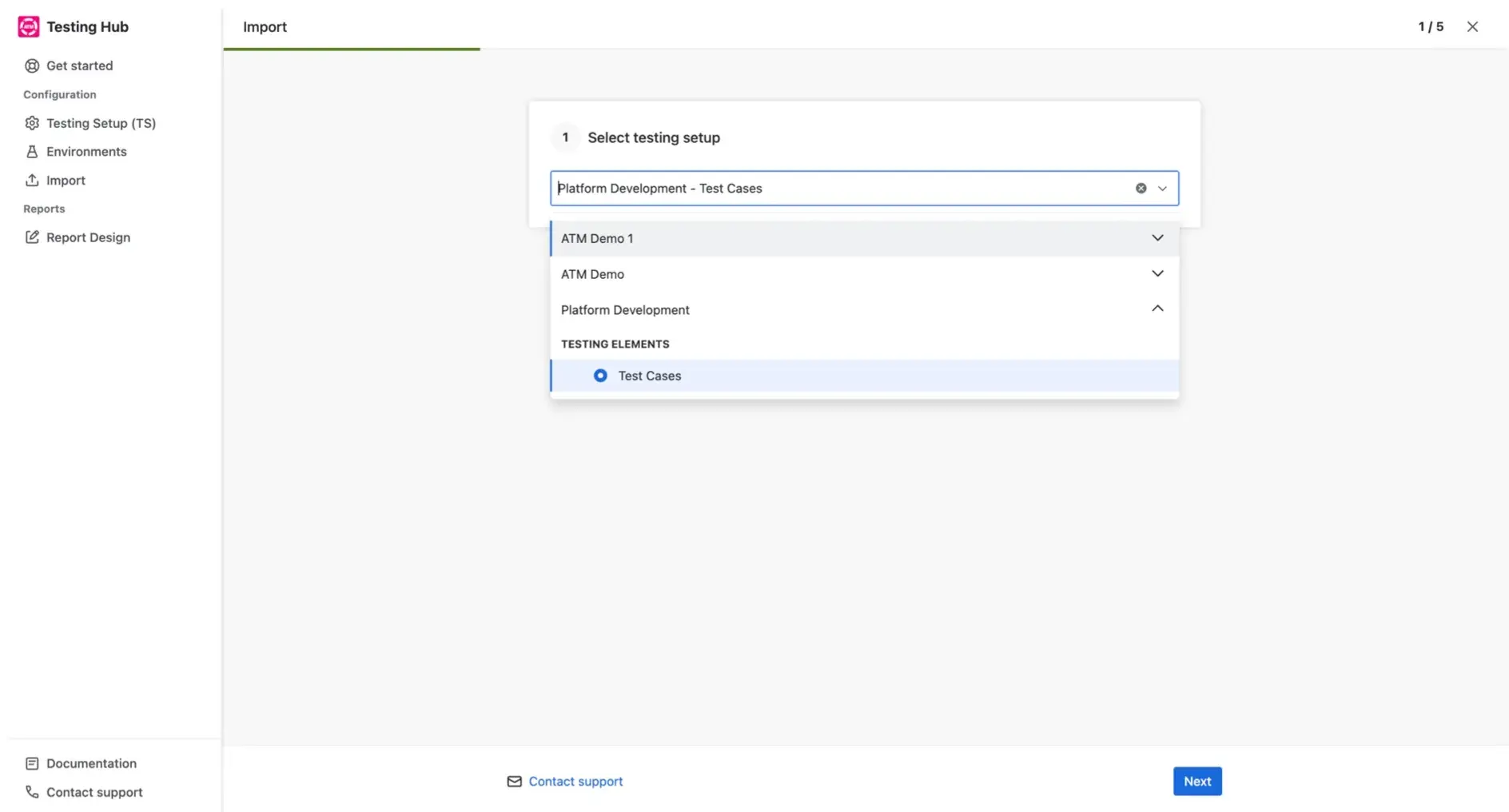
Task: Expand the ATM Demo 1 entry
Action: tap(1157, 237)
